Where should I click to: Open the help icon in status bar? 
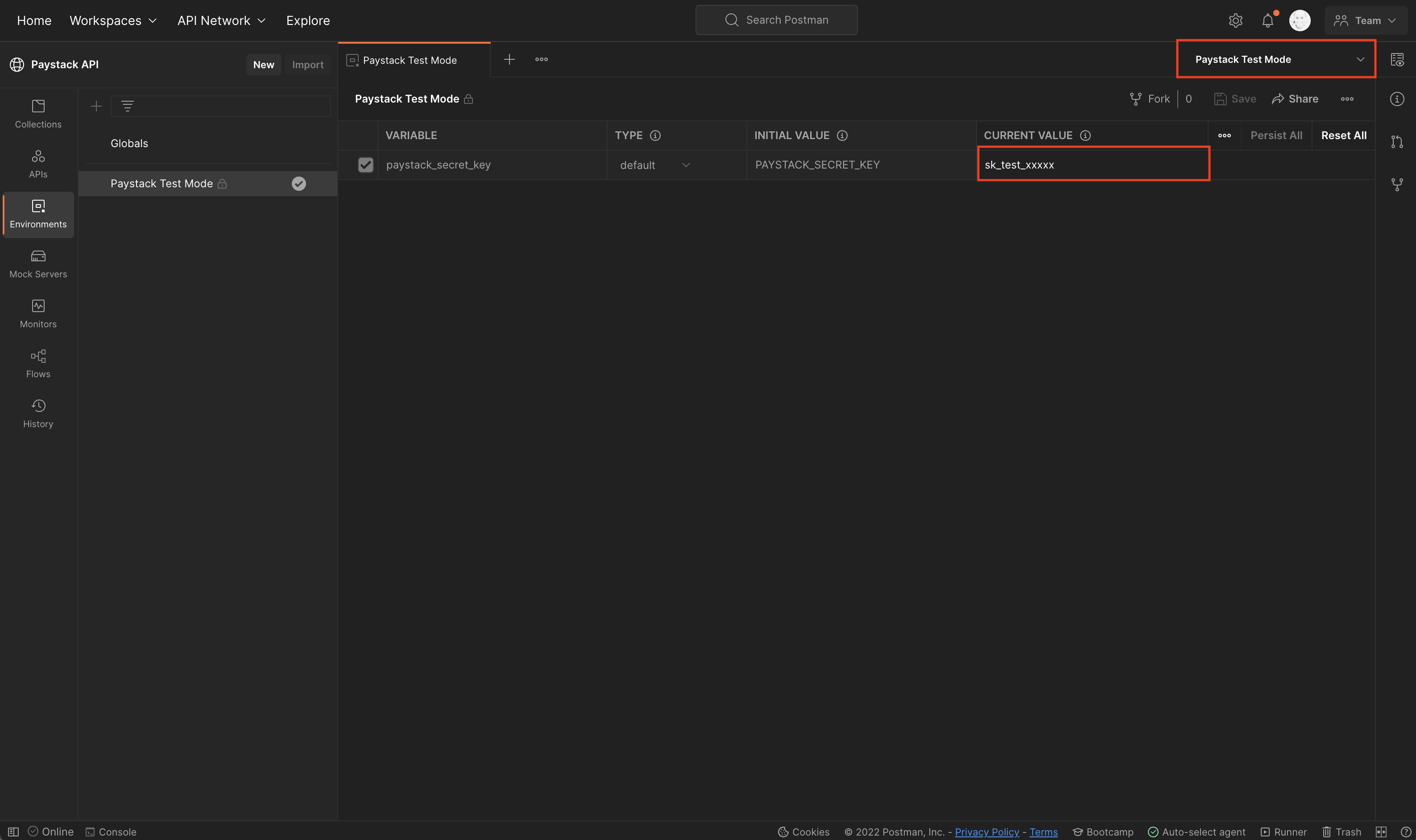pos(1405,832)
